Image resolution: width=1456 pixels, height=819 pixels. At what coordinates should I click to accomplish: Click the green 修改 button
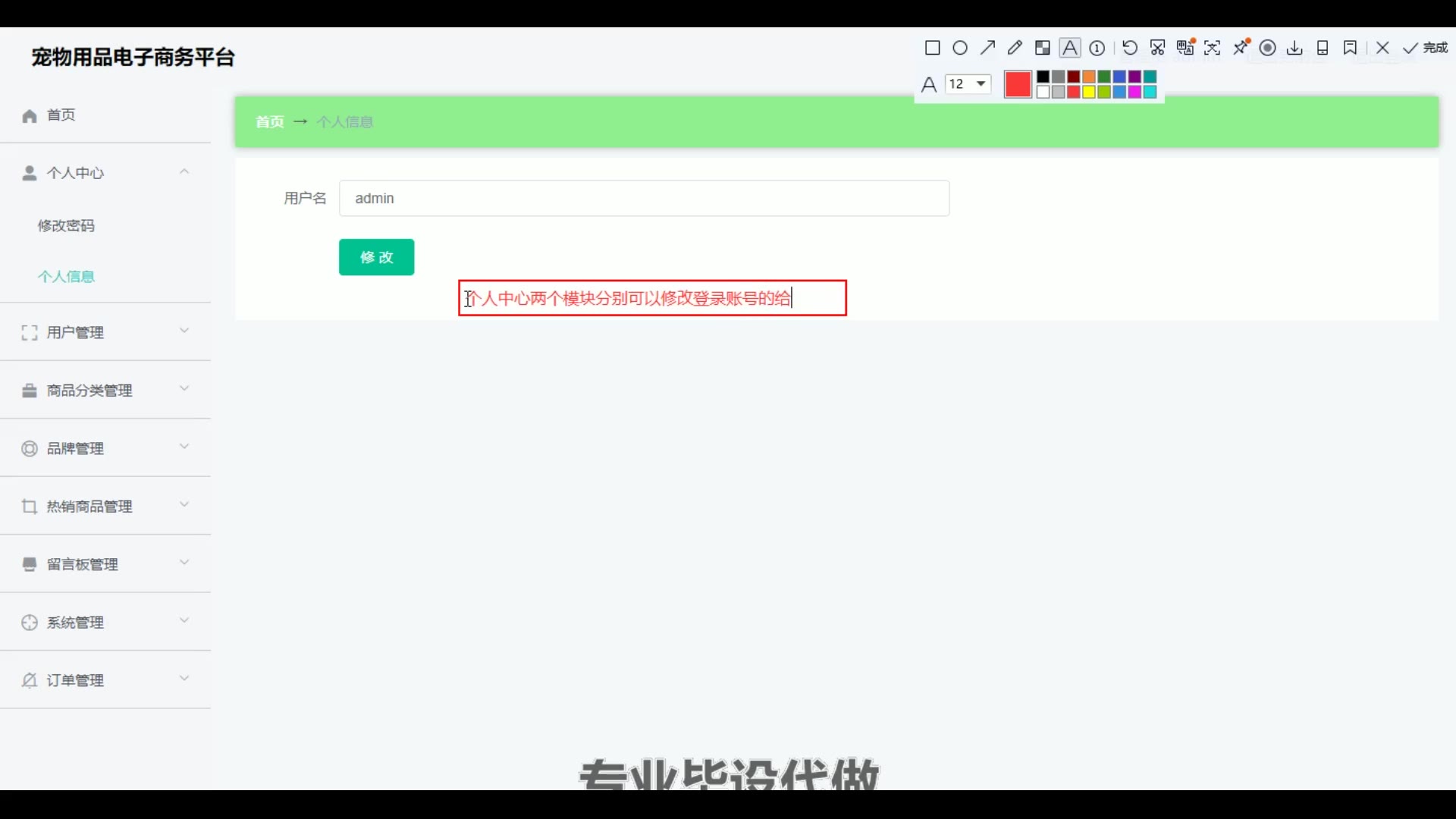click(376, 257)
